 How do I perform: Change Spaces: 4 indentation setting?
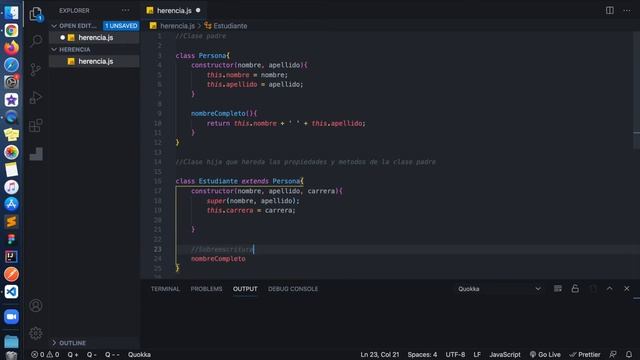pos(422,354)
